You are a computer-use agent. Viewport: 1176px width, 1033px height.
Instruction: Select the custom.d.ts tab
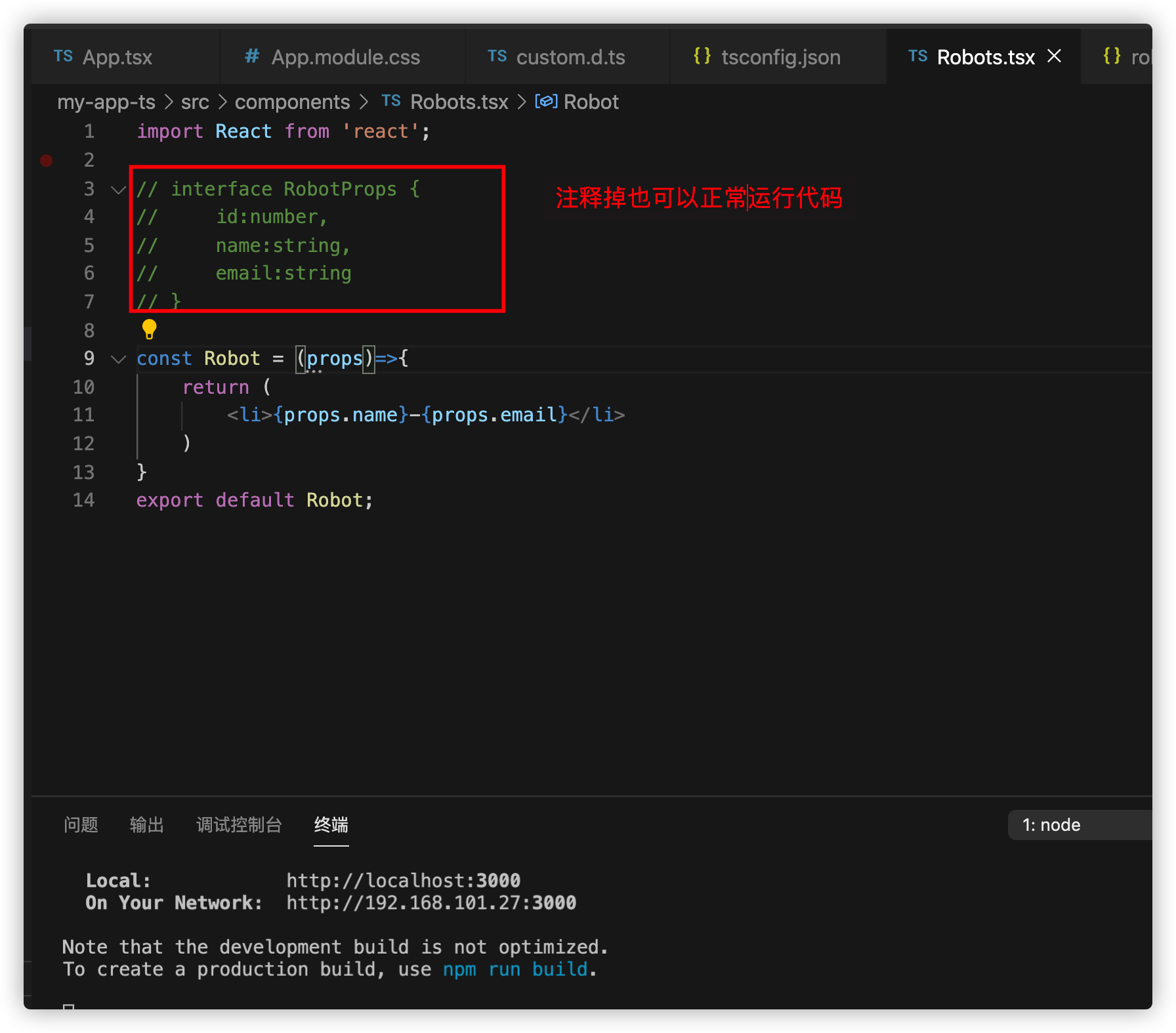click(568, 57)
